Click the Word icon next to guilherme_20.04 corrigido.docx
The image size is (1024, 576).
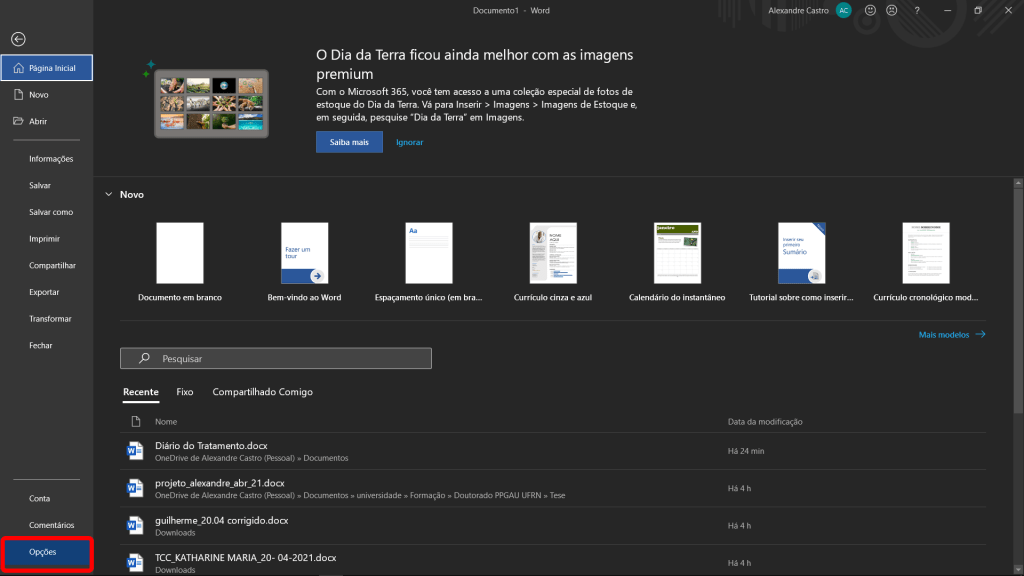coord(135,525)
